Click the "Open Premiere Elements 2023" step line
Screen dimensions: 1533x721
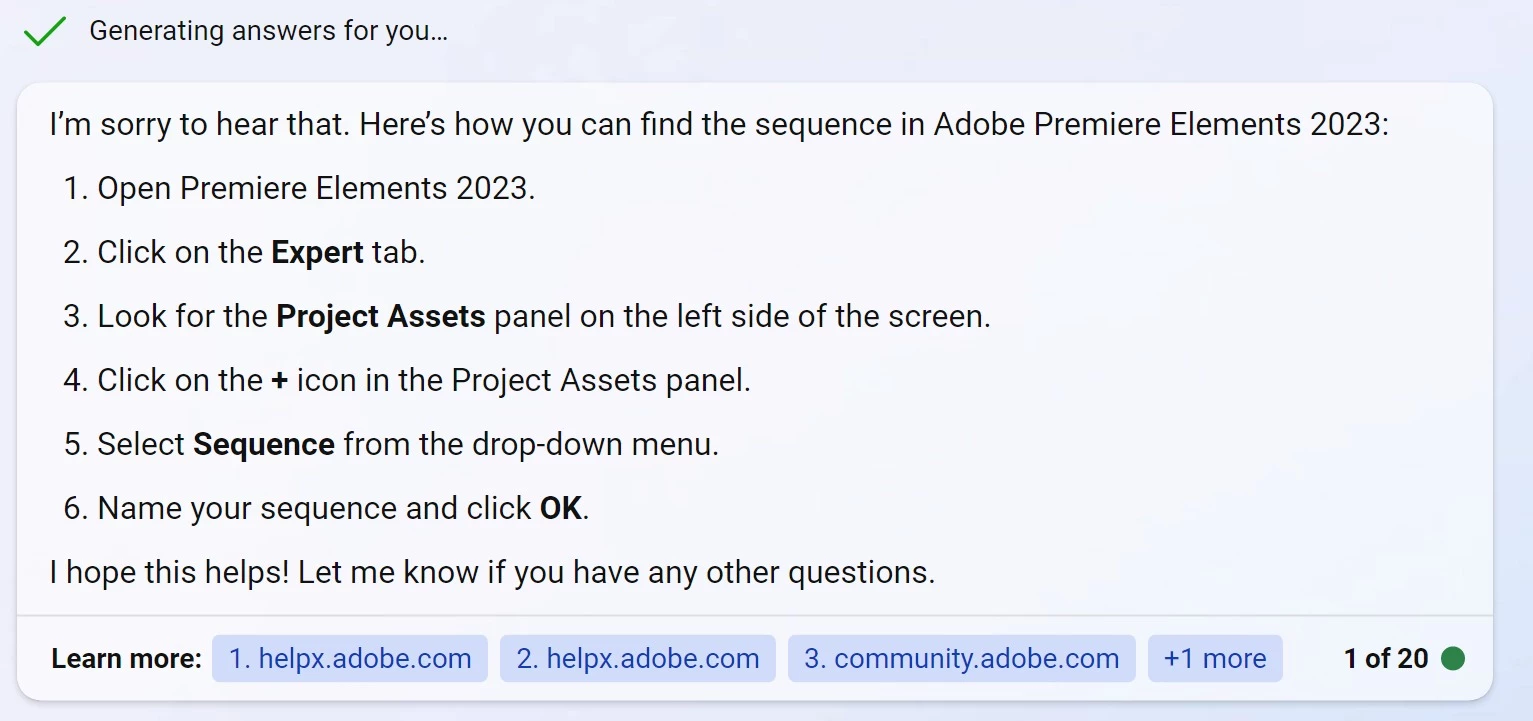316,188
